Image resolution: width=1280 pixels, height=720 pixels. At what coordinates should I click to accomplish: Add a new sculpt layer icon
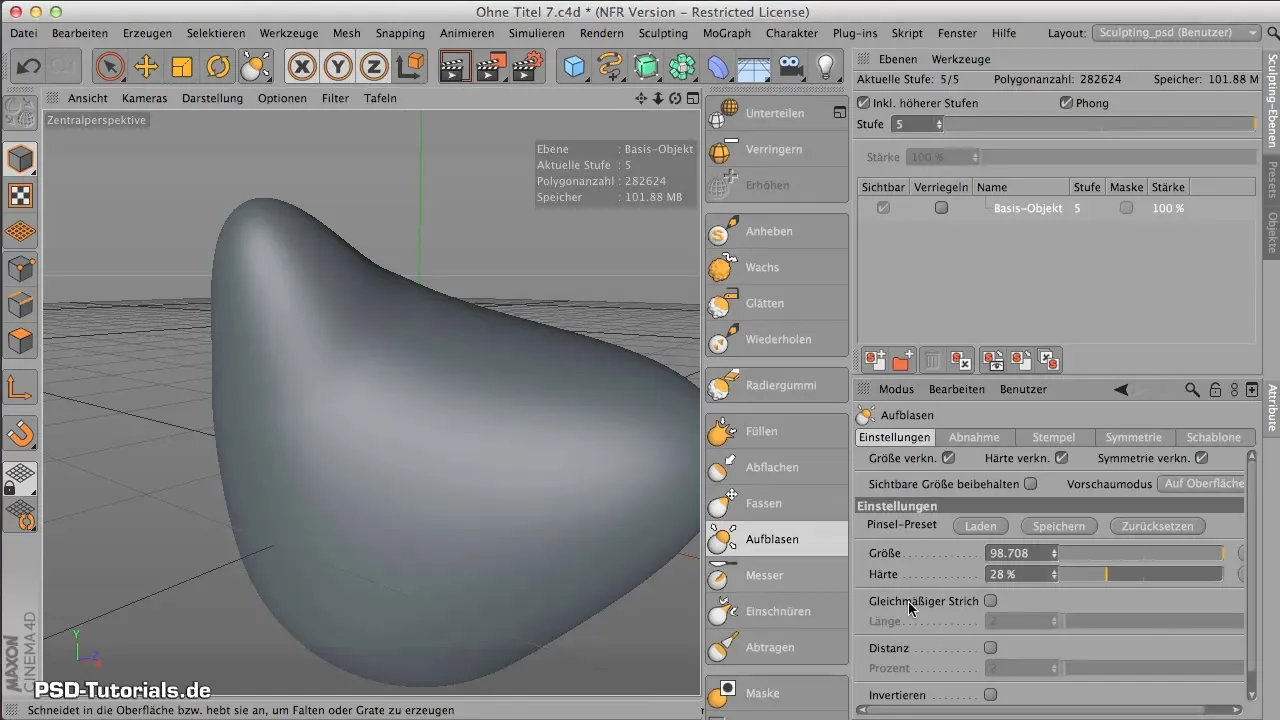pyautogui.click(x=874, y=360)
